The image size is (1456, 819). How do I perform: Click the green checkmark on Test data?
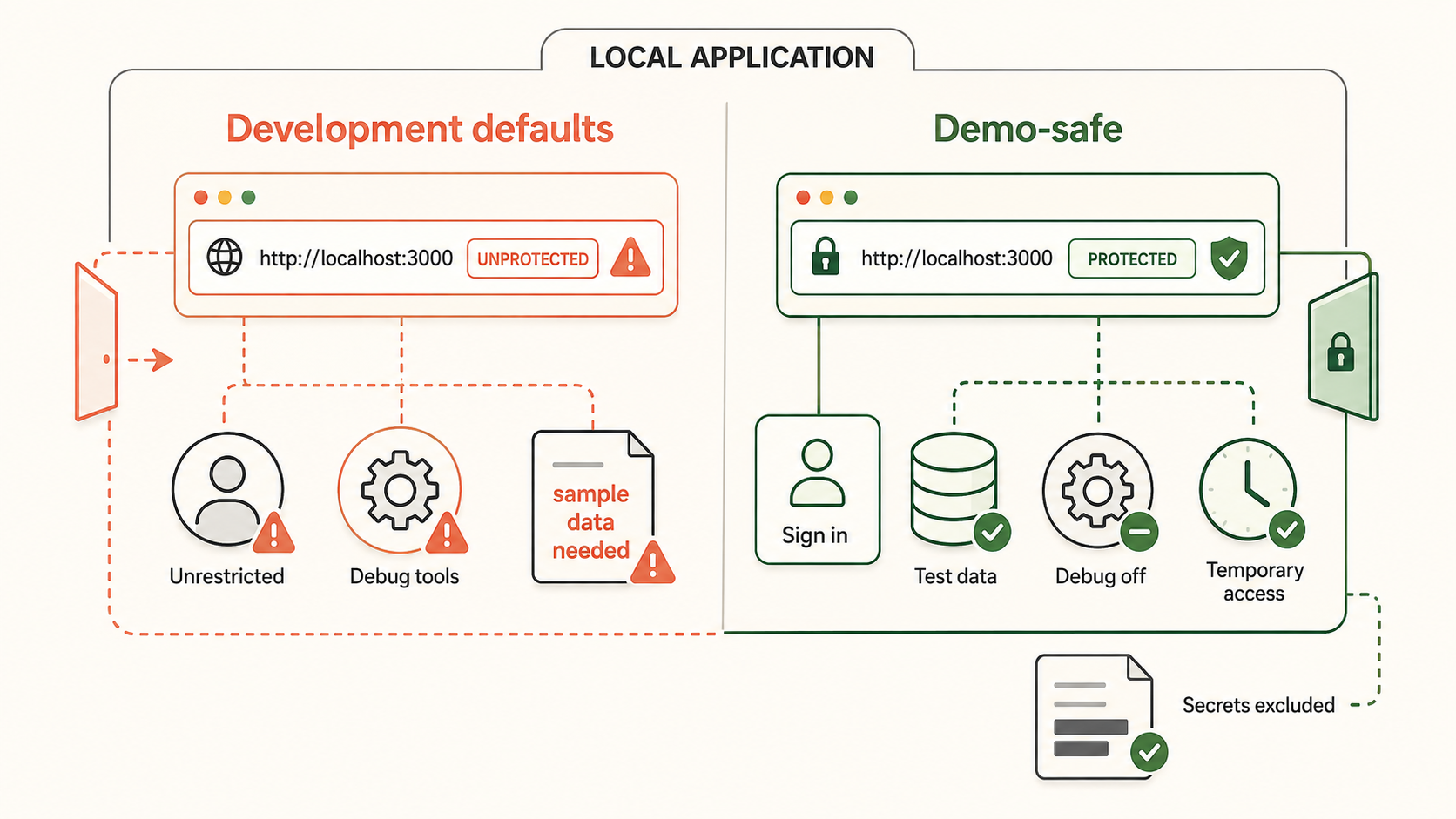click(992, 531)
